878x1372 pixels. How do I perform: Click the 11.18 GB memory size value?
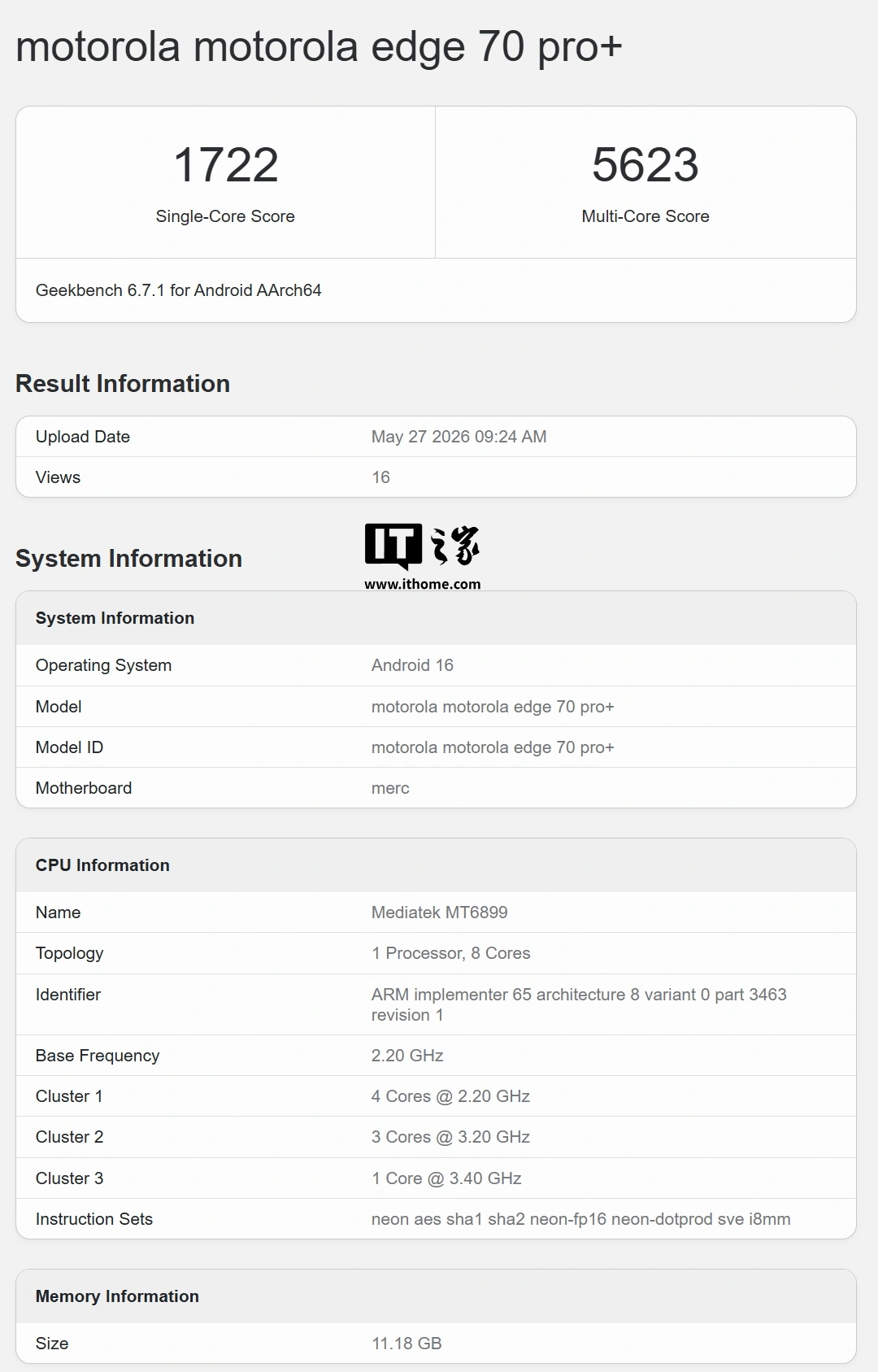point(406,1344)
